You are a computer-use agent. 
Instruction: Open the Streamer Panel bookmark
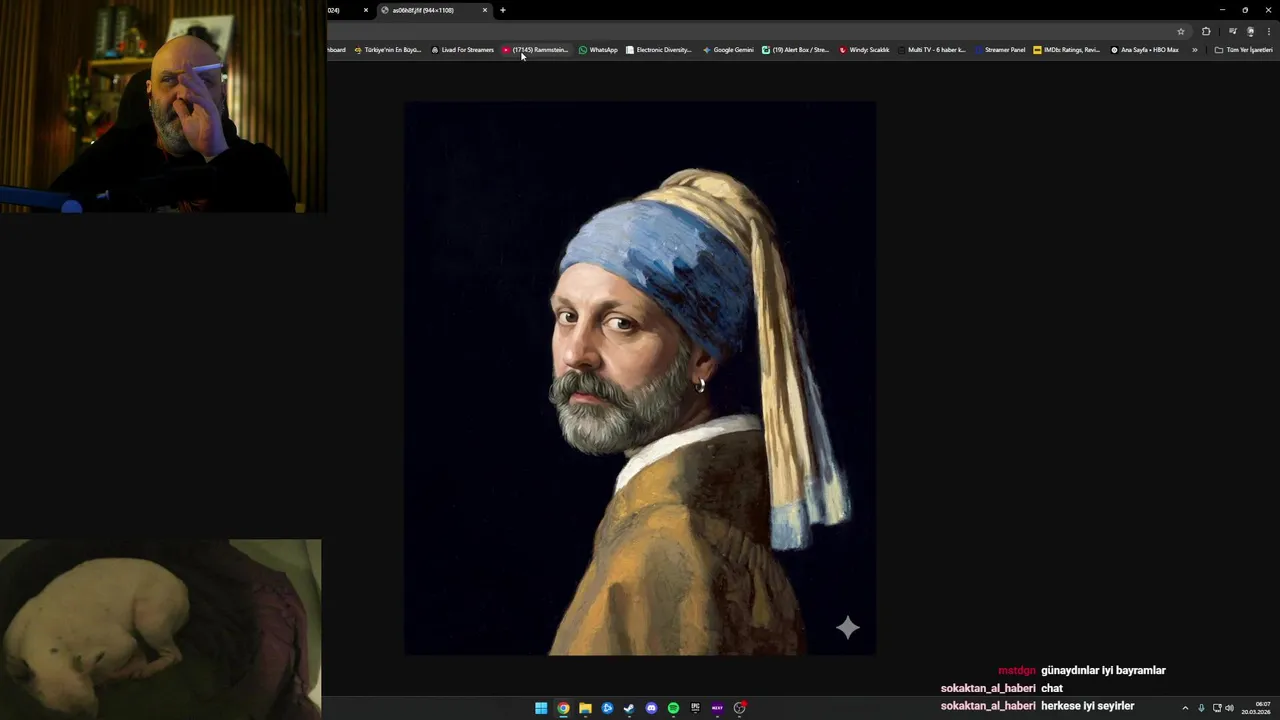pyautogui.click(x=1000, y=50)
